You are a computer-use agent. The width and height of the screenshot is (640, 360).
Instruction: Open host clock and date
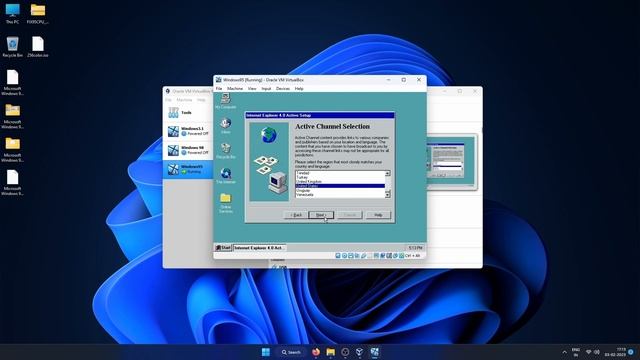(615, 352)
